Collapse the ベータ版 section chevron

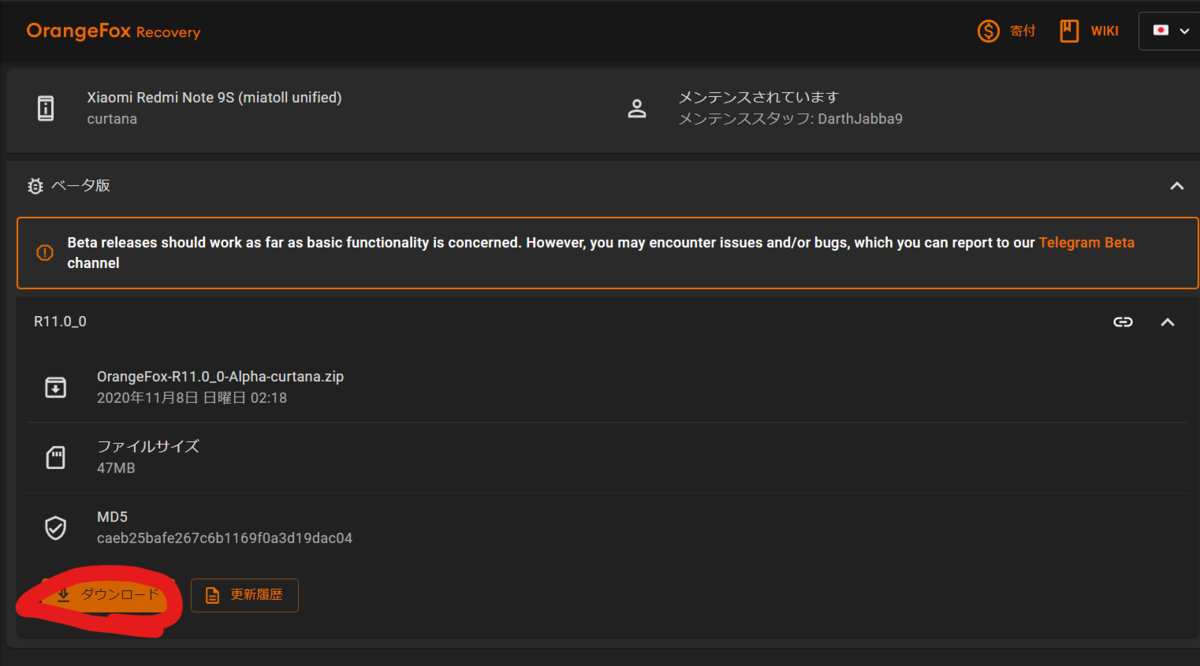1177,186
